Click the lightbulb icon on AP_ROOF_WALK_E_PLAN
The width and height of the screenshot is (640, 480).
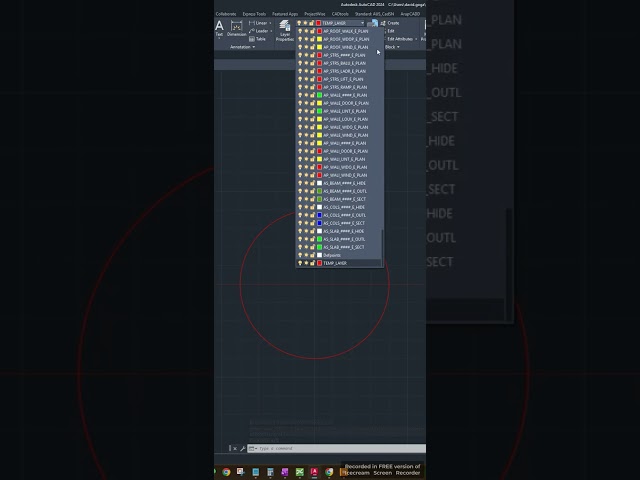(x=300, y=31)
